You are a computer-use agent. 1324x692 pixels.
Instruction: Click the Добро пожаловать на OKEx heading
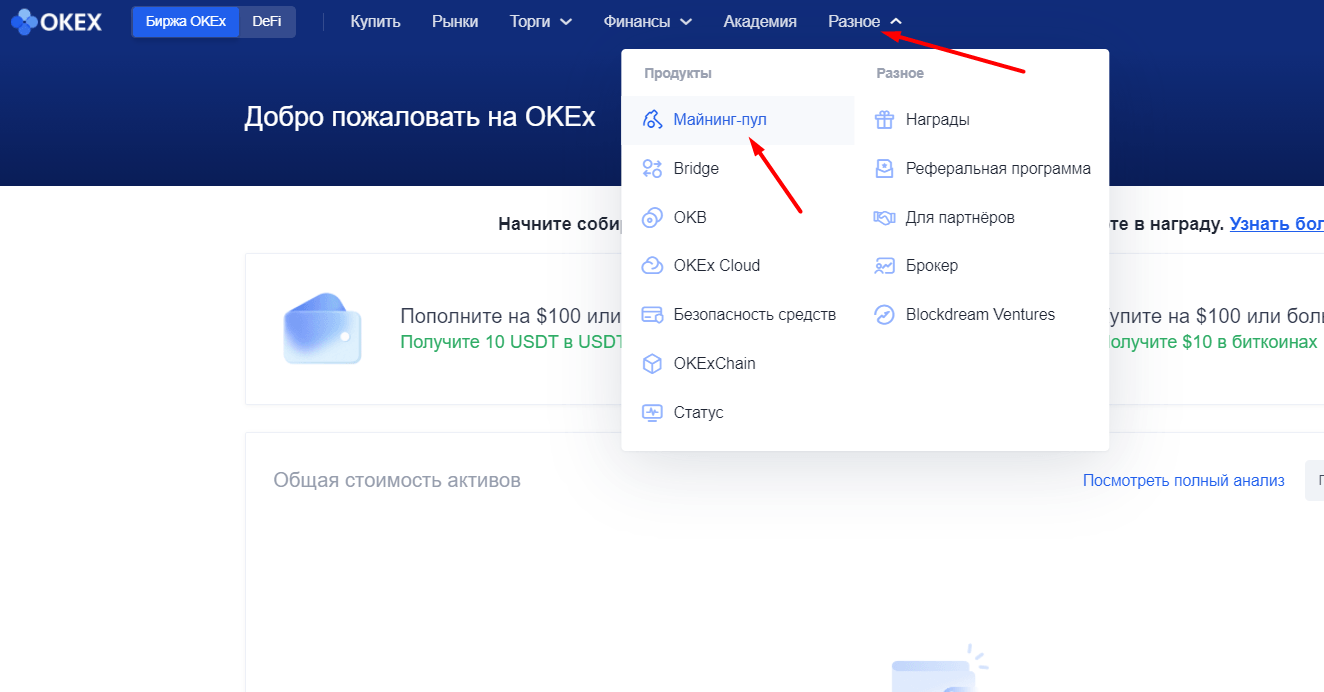420,117
